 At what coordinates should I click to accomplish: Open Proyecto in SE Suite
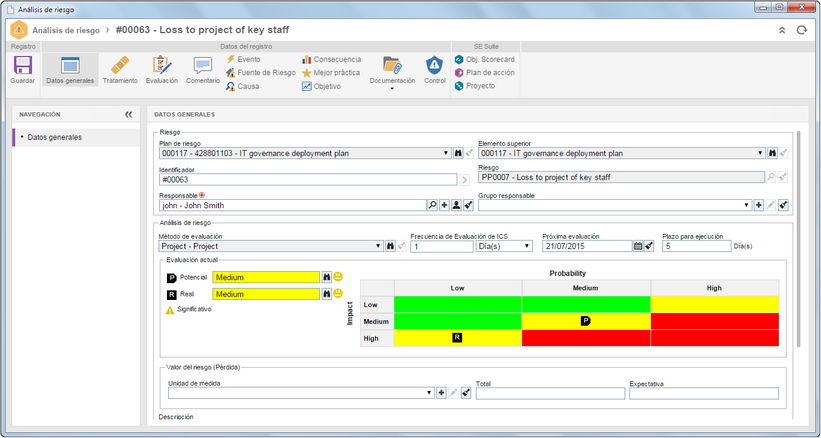click(x=475, y=86)
